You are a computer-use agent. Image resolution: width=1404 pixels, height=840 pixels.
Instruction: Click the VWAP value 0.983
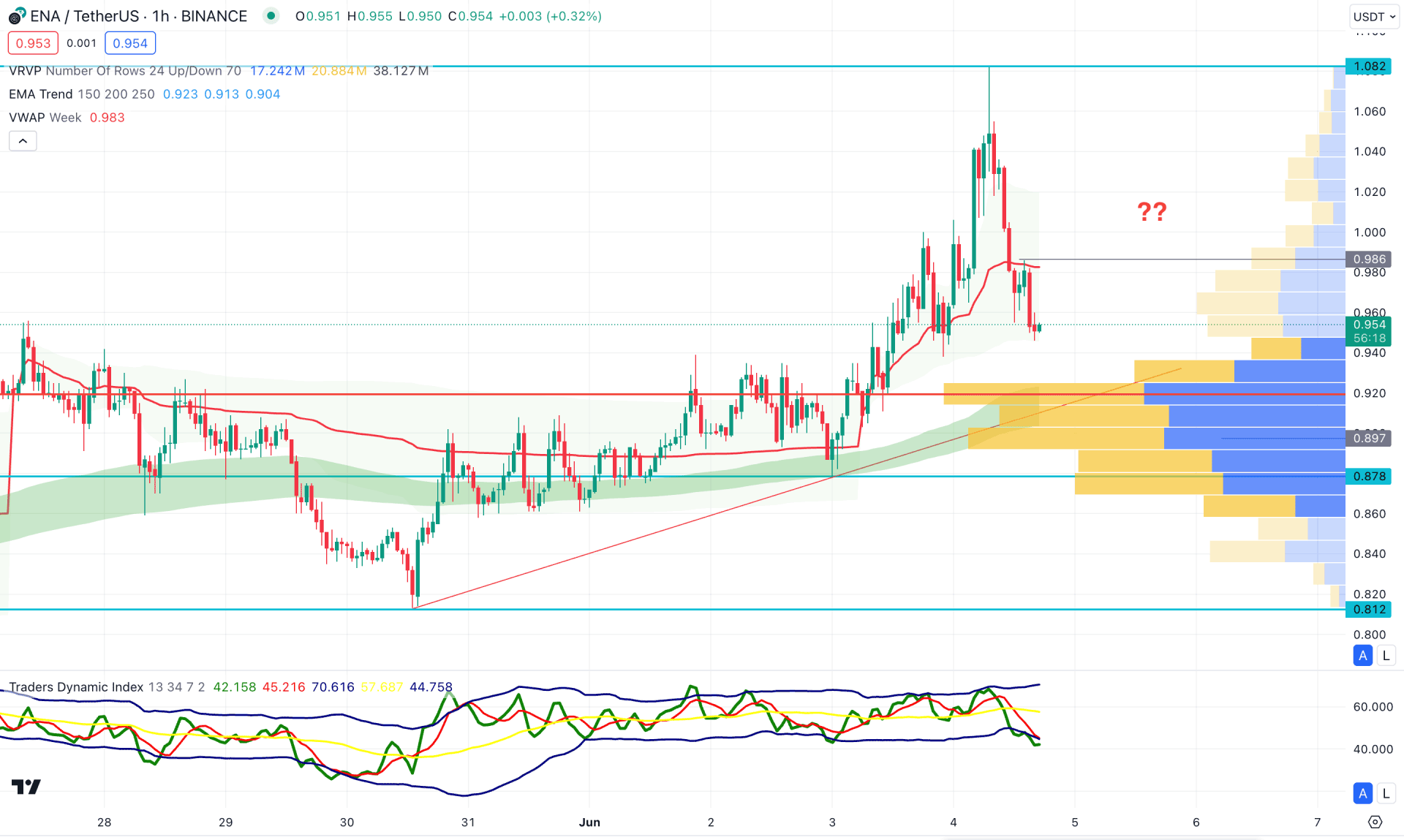[107, 118]
